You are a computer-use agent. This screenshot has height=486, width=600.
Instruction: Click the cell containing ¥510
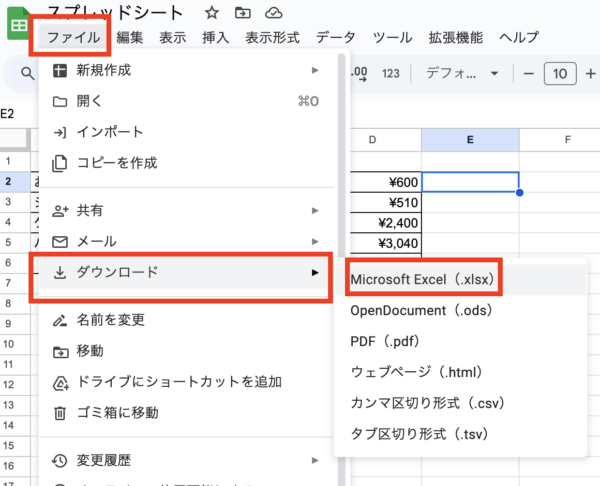pos(386,202)
